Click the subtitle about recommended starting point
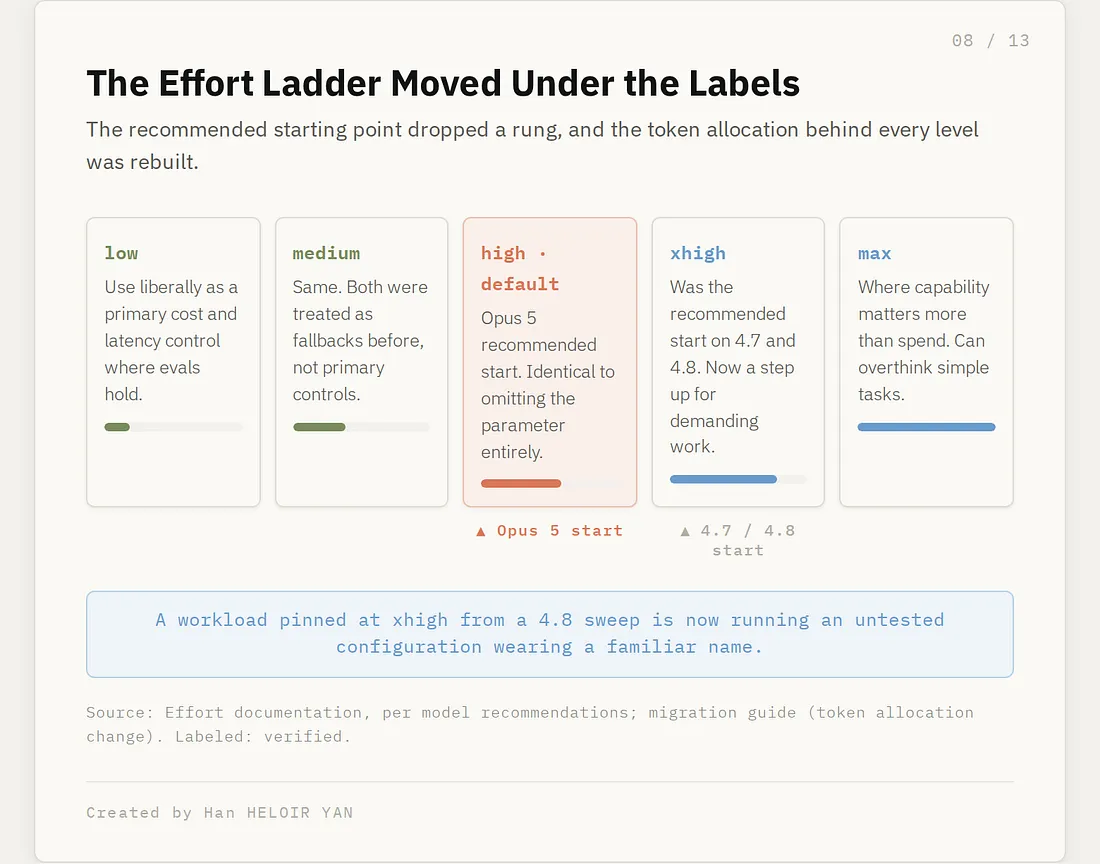 (532, 145)
